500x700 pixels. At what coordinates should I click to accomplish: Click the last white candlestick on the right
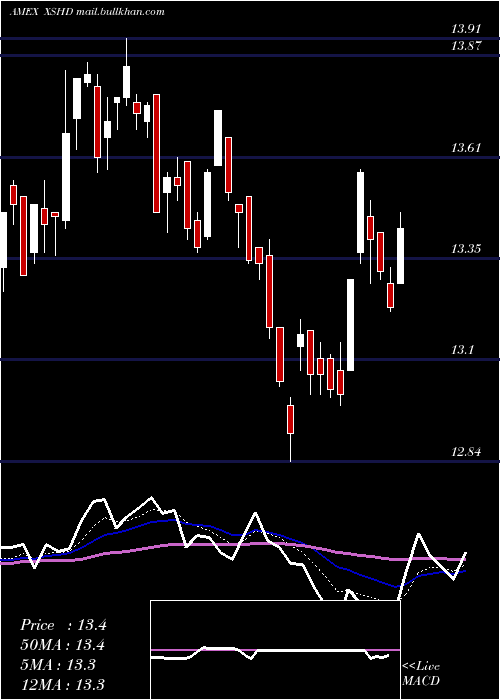coord(400,256)
